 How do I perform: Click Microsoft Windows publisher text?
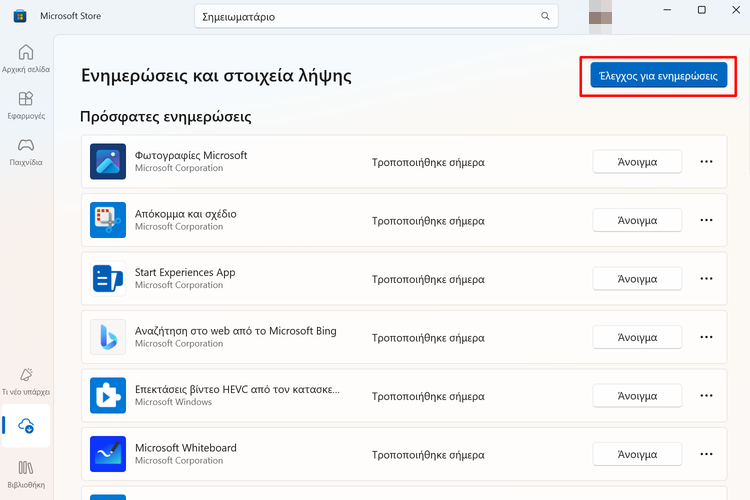coord(173,402)
